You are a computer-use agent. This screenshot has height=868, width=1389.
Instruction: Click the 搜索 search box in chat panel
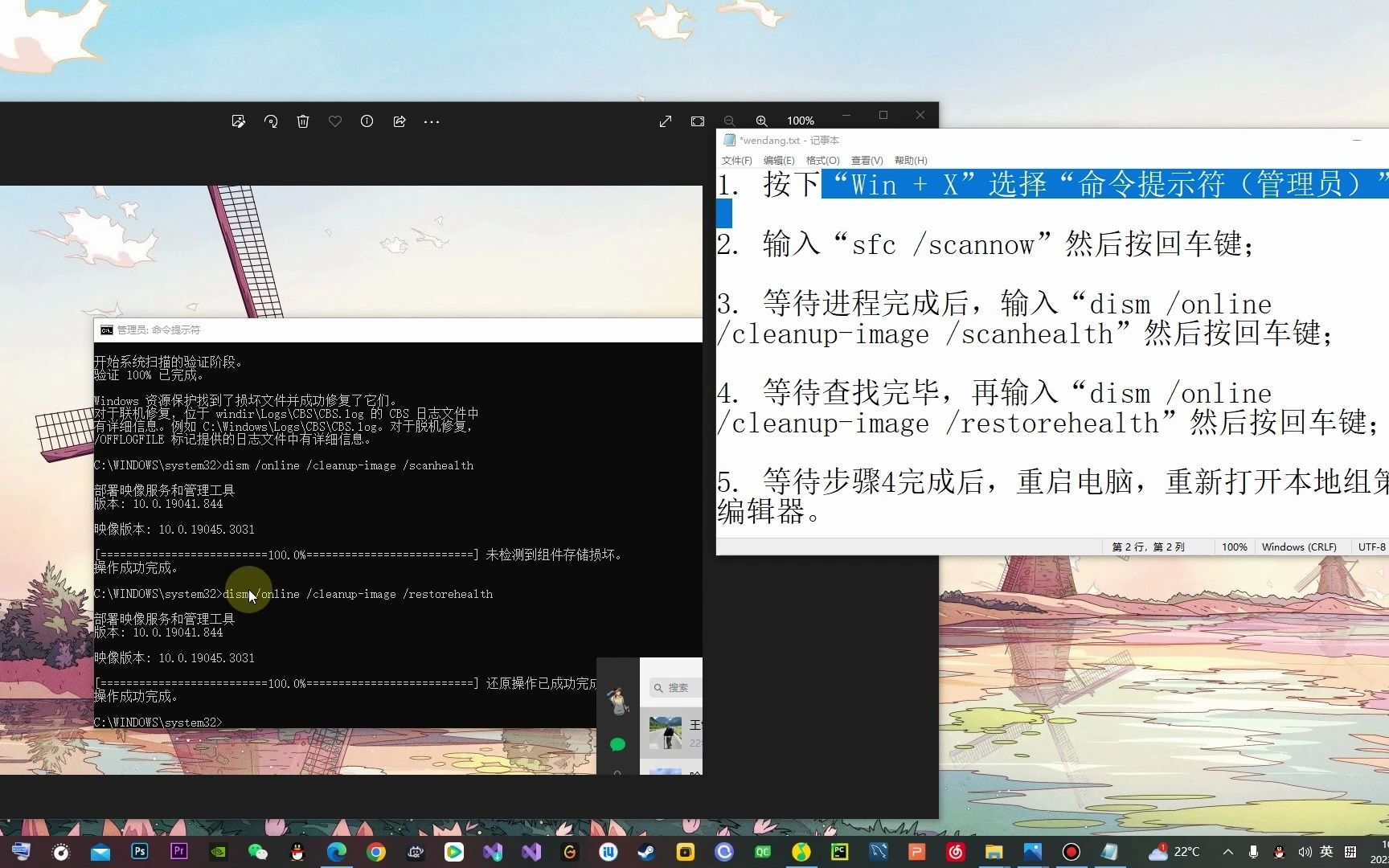[676, 688]
